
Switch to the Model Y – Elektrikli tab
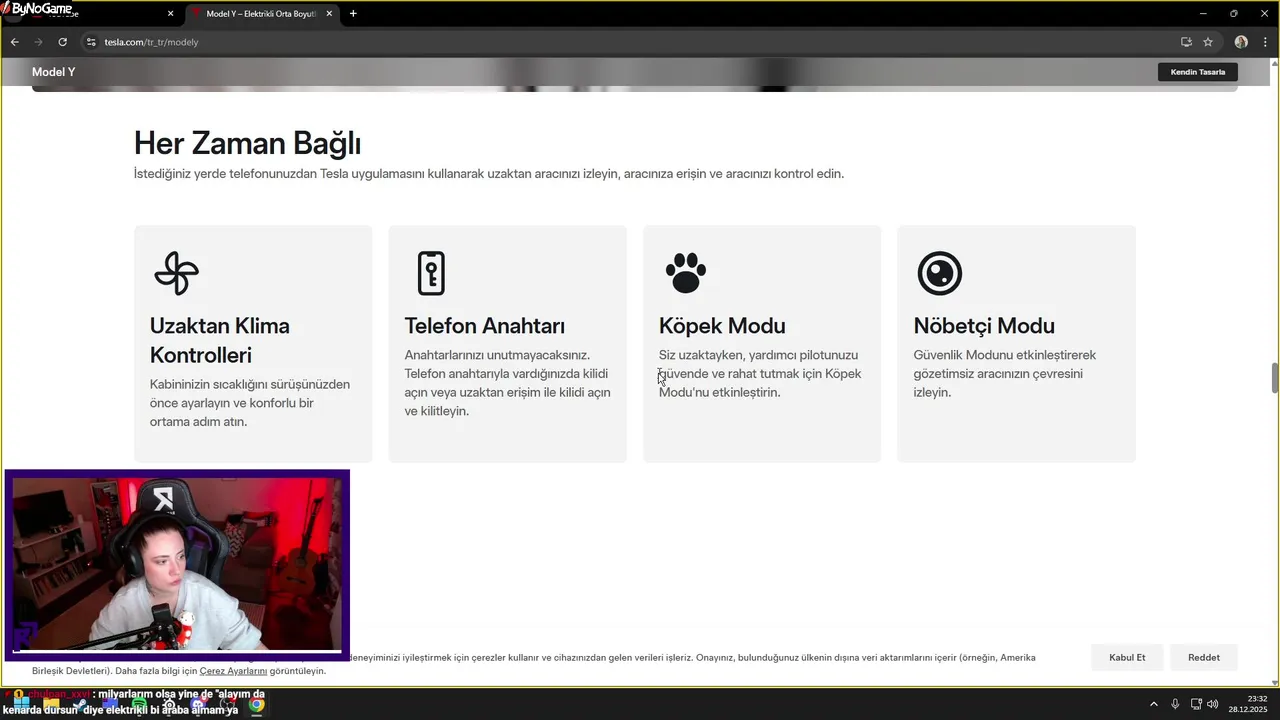[x=262, y=14]
